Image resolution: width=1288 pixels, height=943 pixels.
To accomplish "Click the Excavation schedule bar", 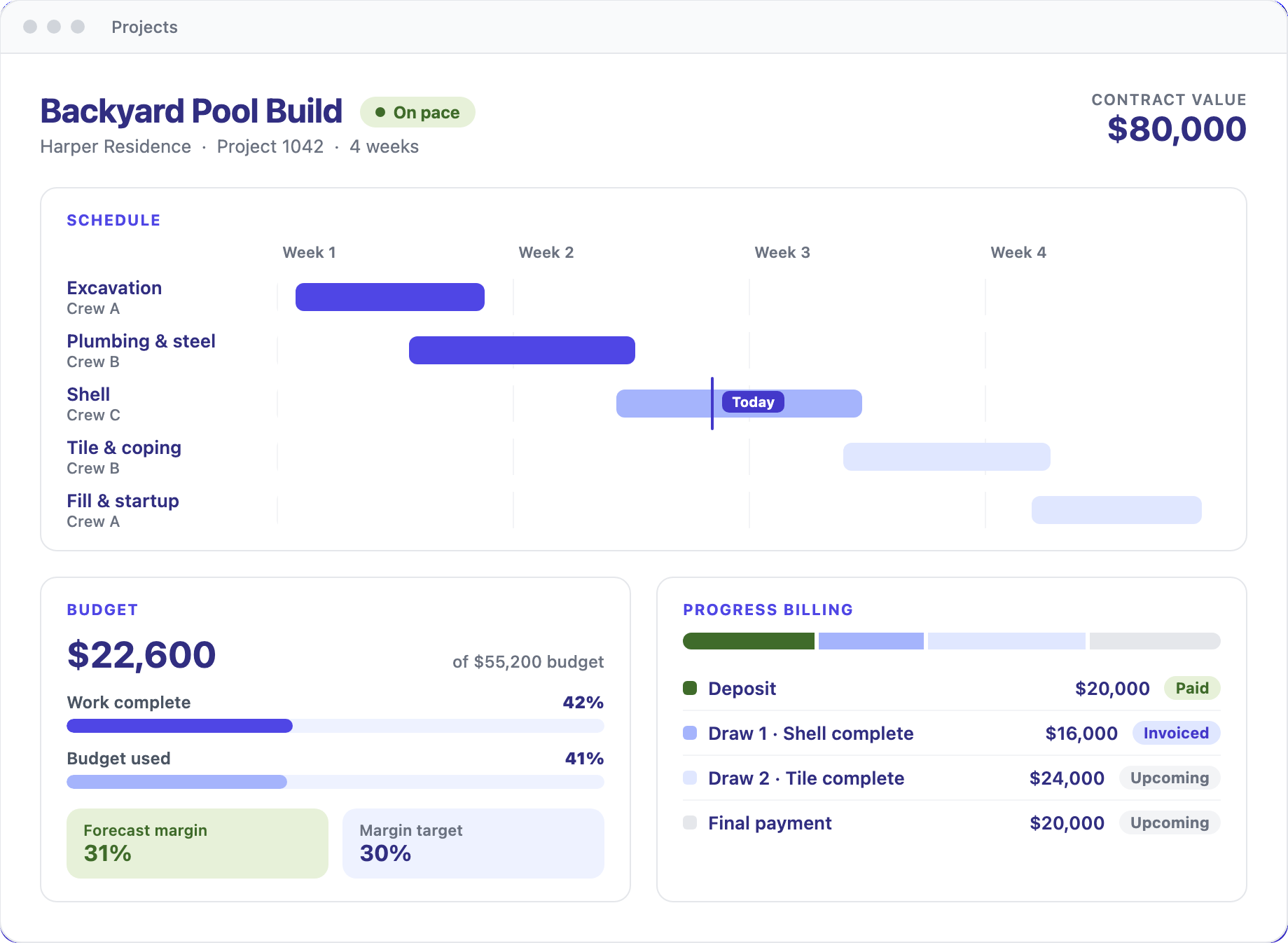I will point(390,297).
